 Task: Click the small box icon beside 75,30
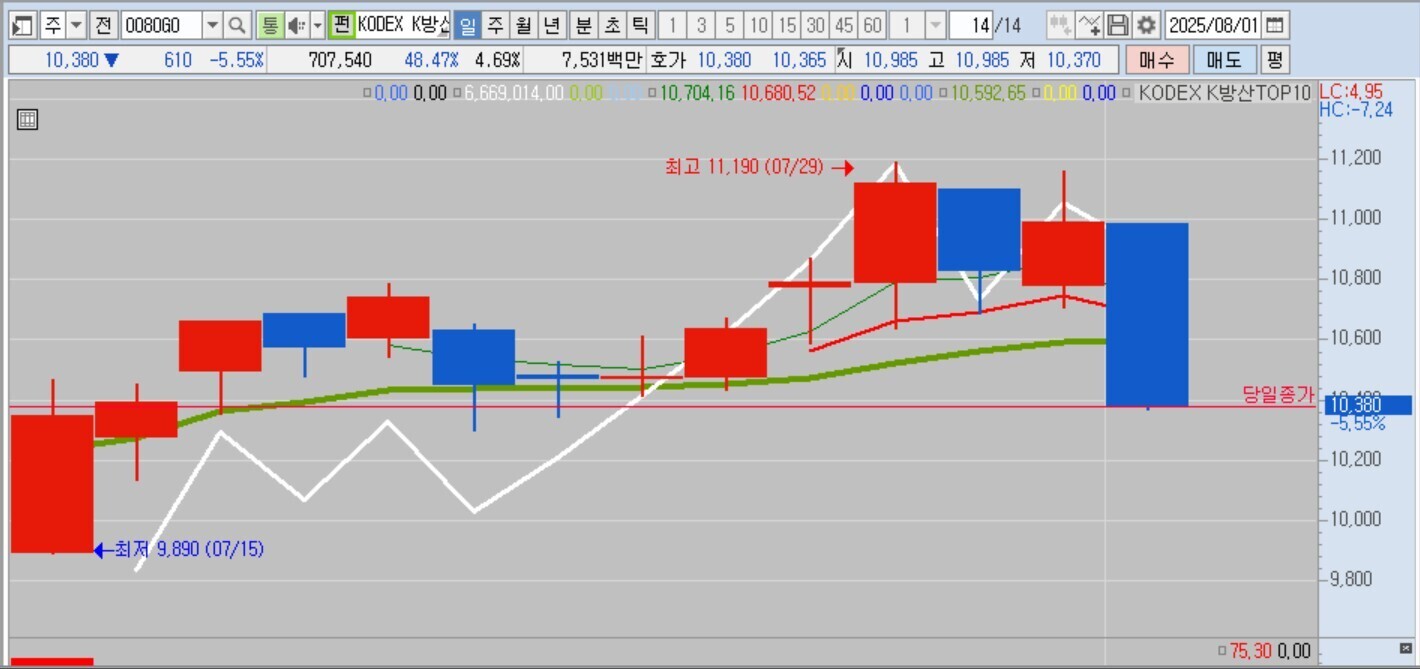(1223, 651)
